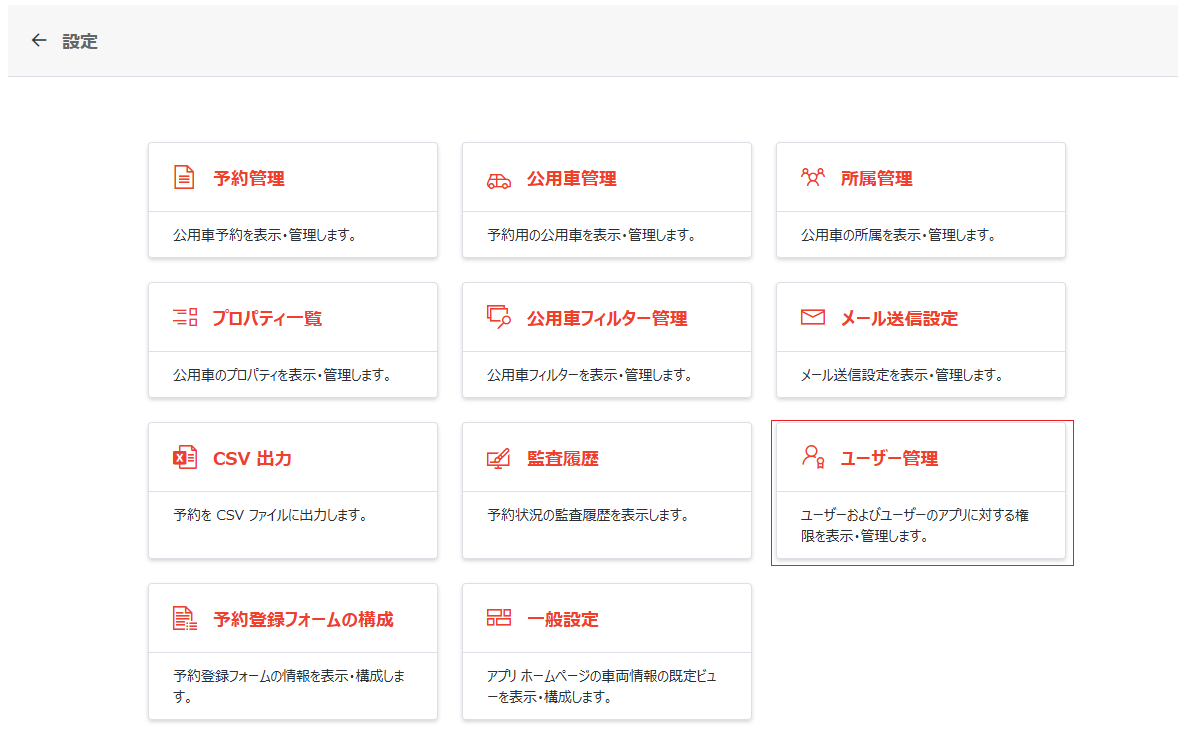Click text 公用車予約を表示・管理します。
The image size is (1178, 750).
(265, 235)
